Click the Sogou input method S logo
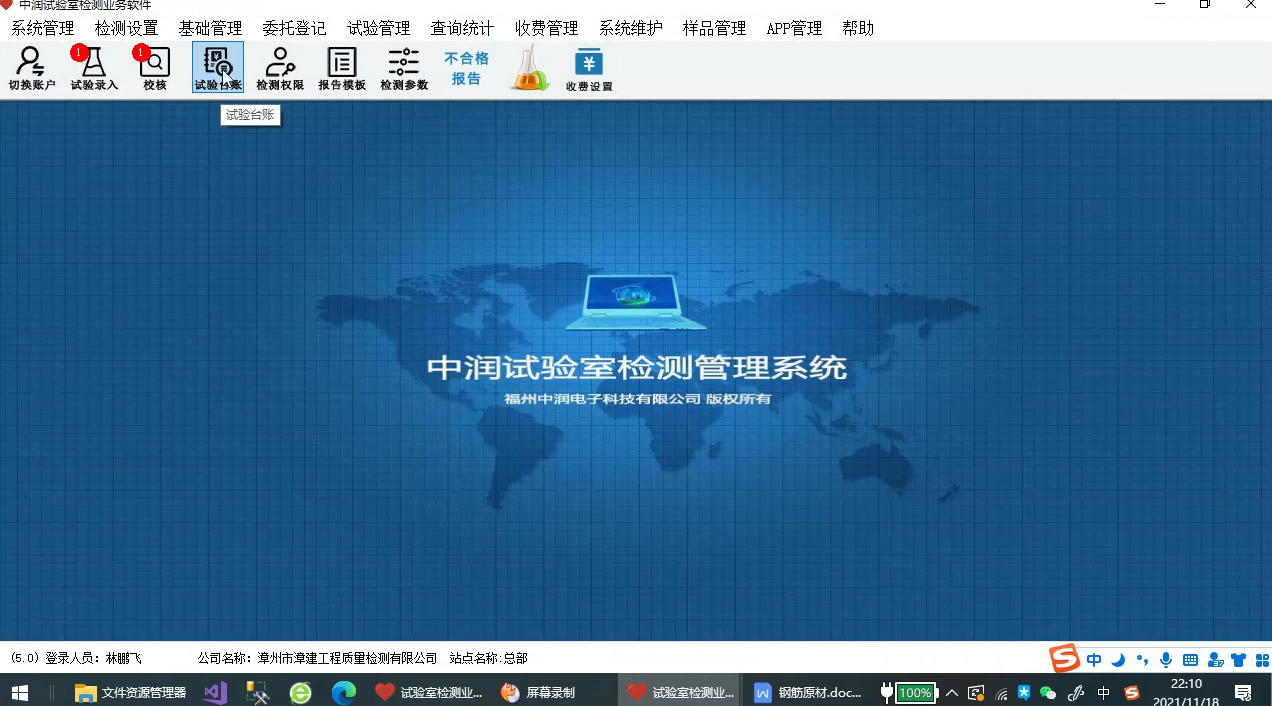Image resolution: width=1272 pixels, height=706 pixels. pos(1064,659)
